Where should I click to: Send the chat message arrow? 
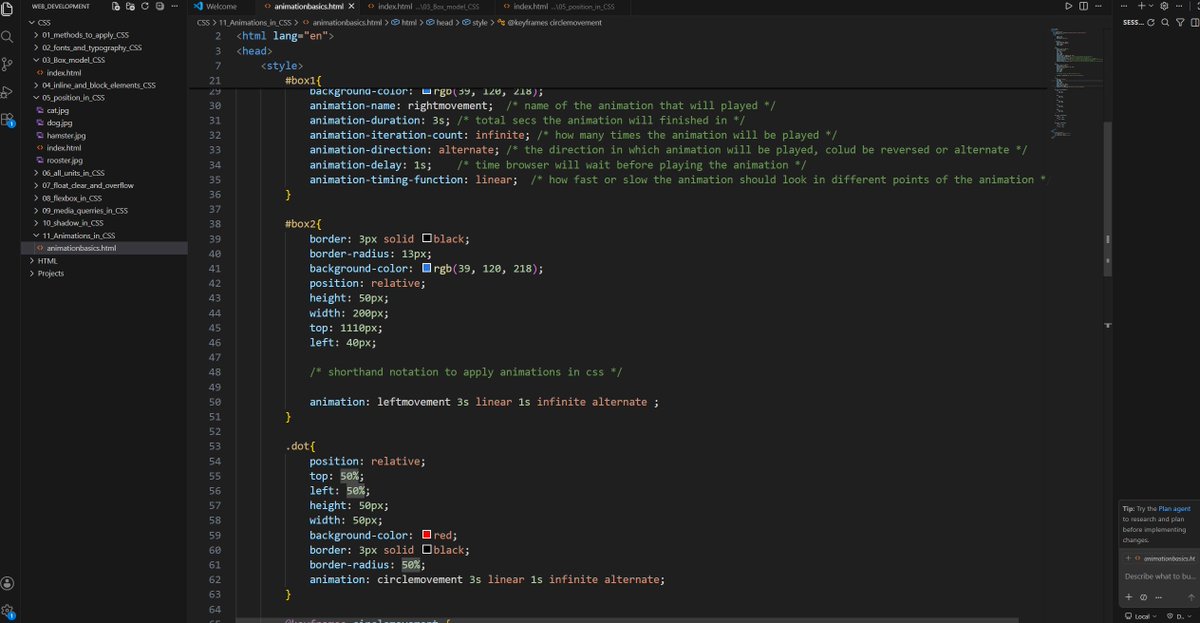click(x=1191, y=597)
